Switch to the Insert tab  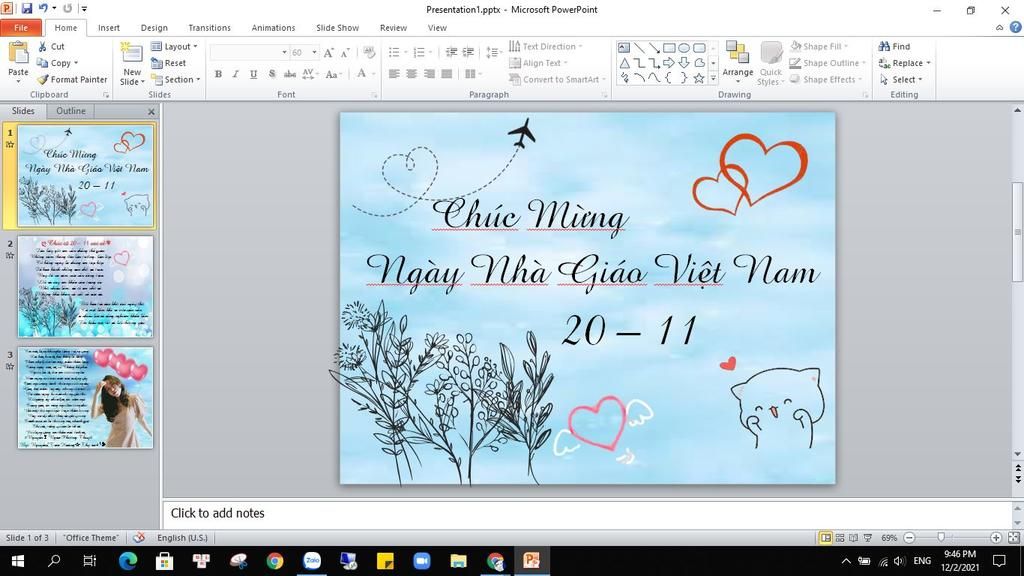[x=109, y=27]
